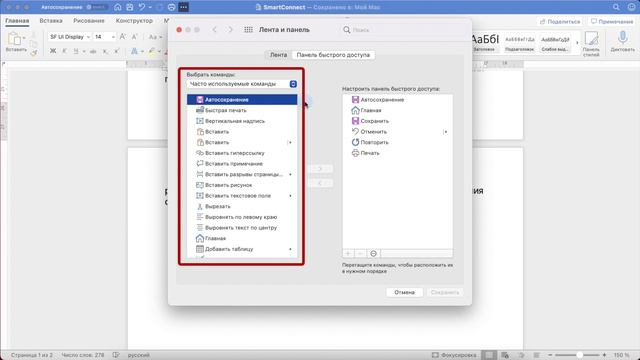Viewport: 640px width, 360px height.
Task: Click the format painter brush icon
Action: point(34,53)
